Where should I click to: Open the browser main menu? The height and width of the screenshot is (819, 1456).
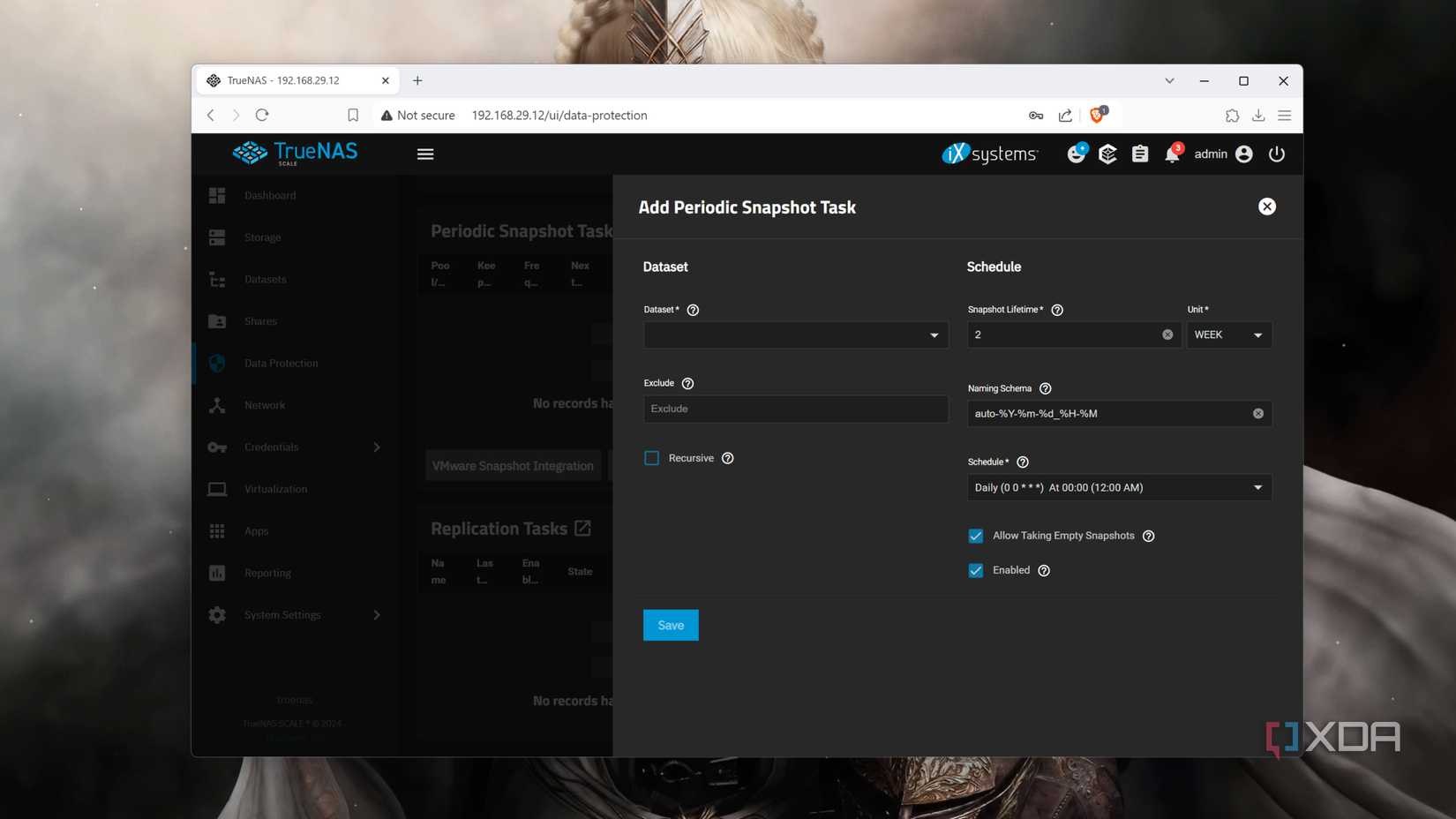click(1285, 116)
